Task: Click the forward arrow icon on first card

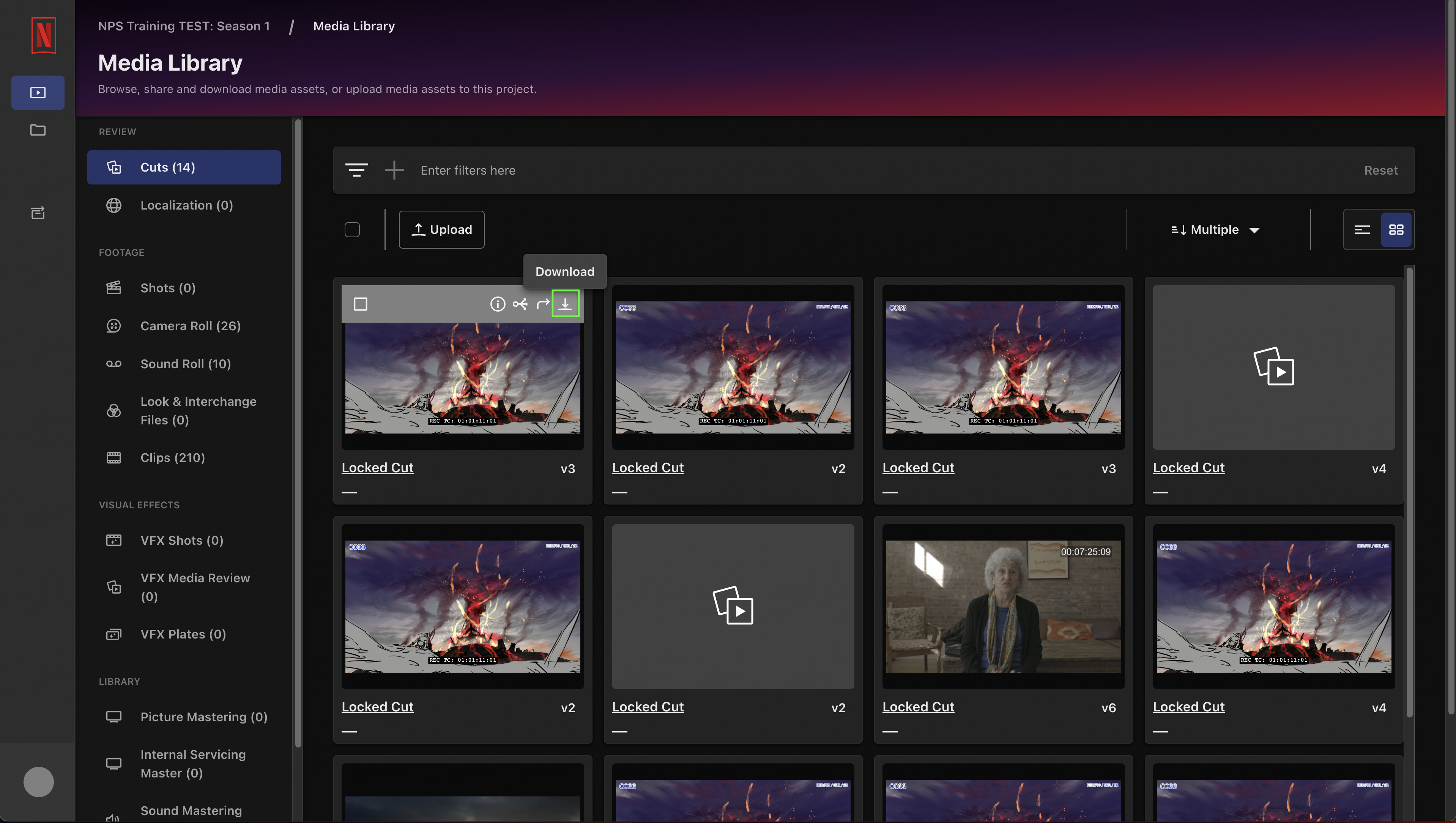Action: pos(543,304)
